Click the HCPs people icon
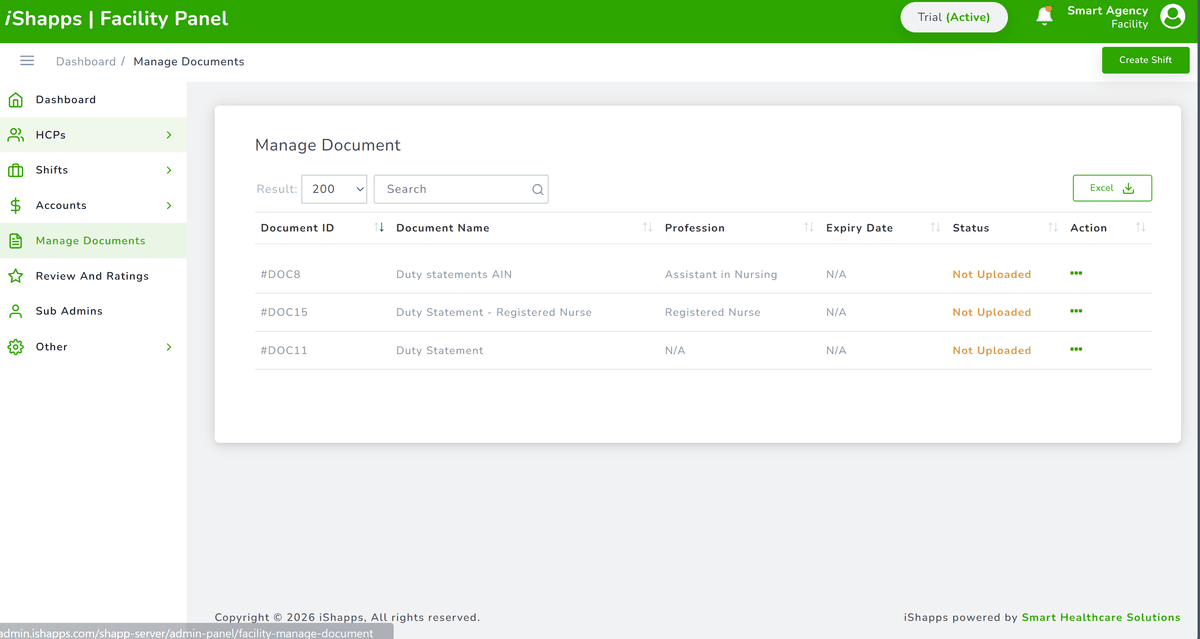The width and height of the screenshot is (1200, 639). (x=15, y=135)
